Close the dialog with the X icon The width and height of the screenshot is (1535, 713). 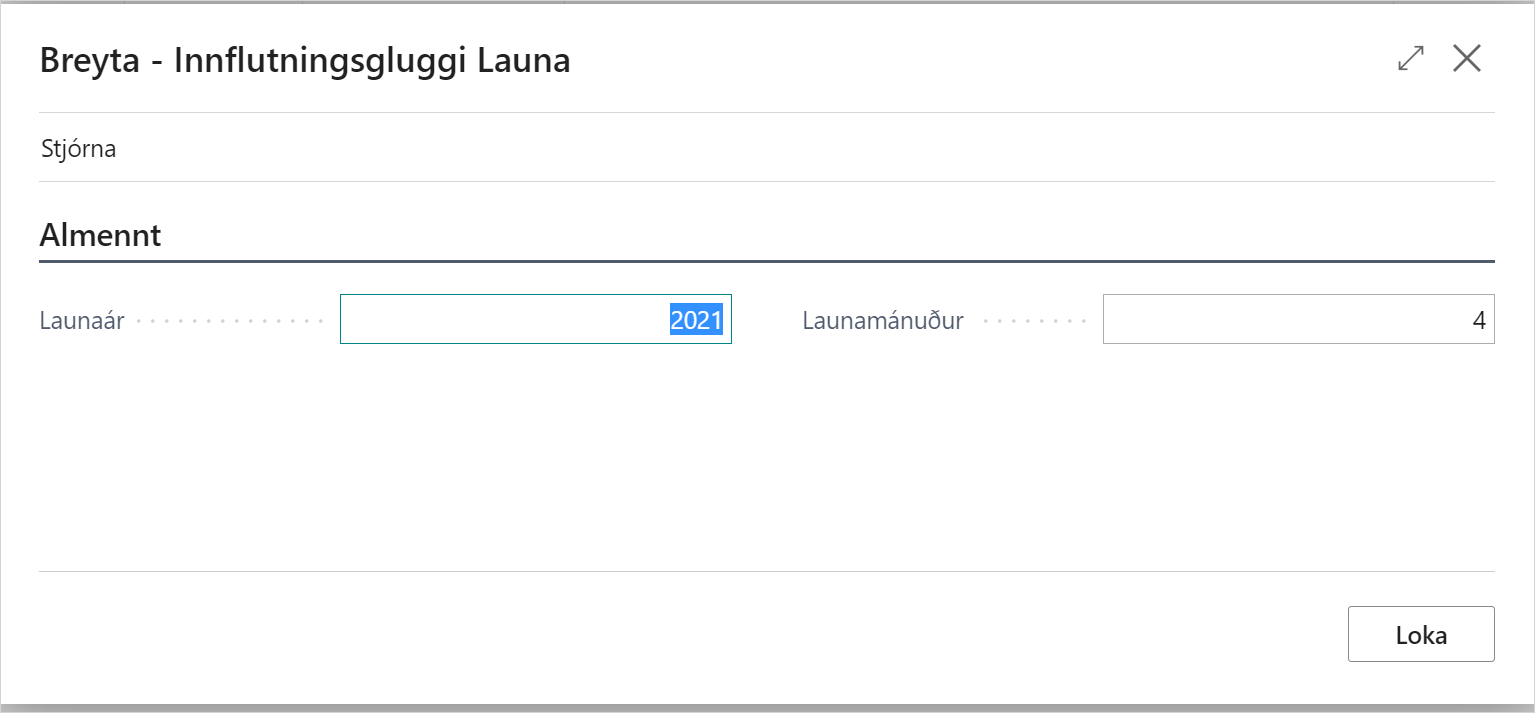1466,59
